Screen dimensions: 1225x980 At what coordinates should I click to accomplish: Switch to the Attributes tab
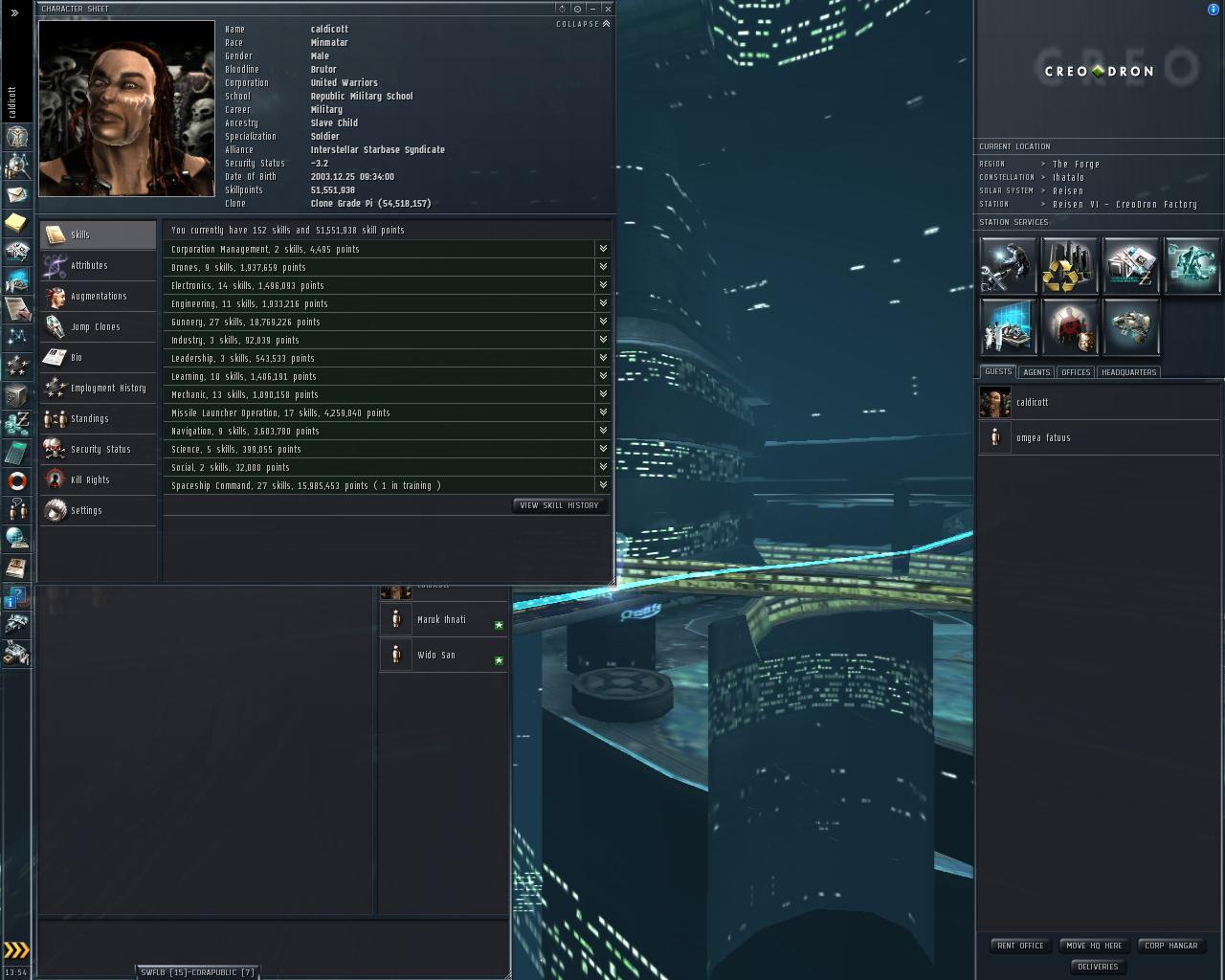pyautogui.click(x=98, y=265)
